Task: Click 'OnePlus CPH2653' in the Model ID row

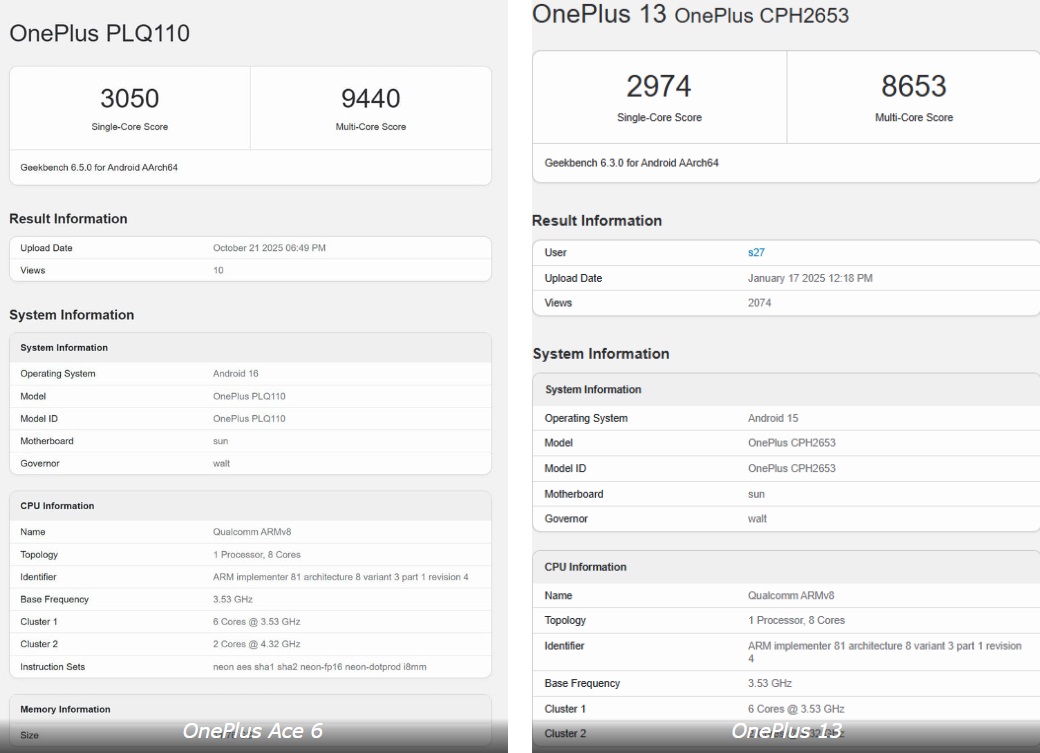Action: tap(791, 468)
